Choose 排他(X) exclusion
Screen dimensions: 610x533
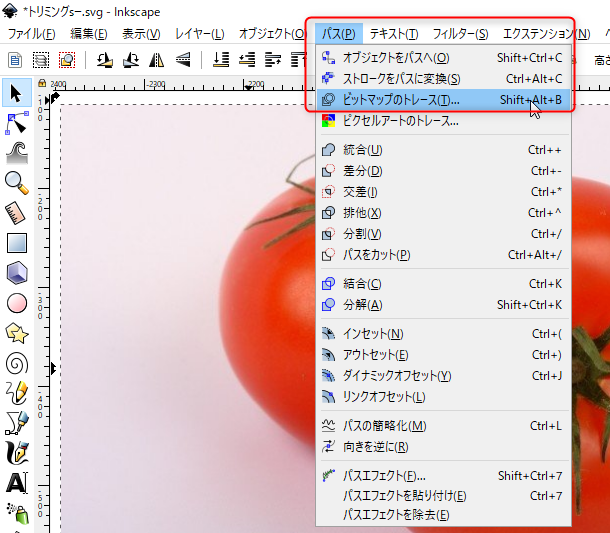443,213
